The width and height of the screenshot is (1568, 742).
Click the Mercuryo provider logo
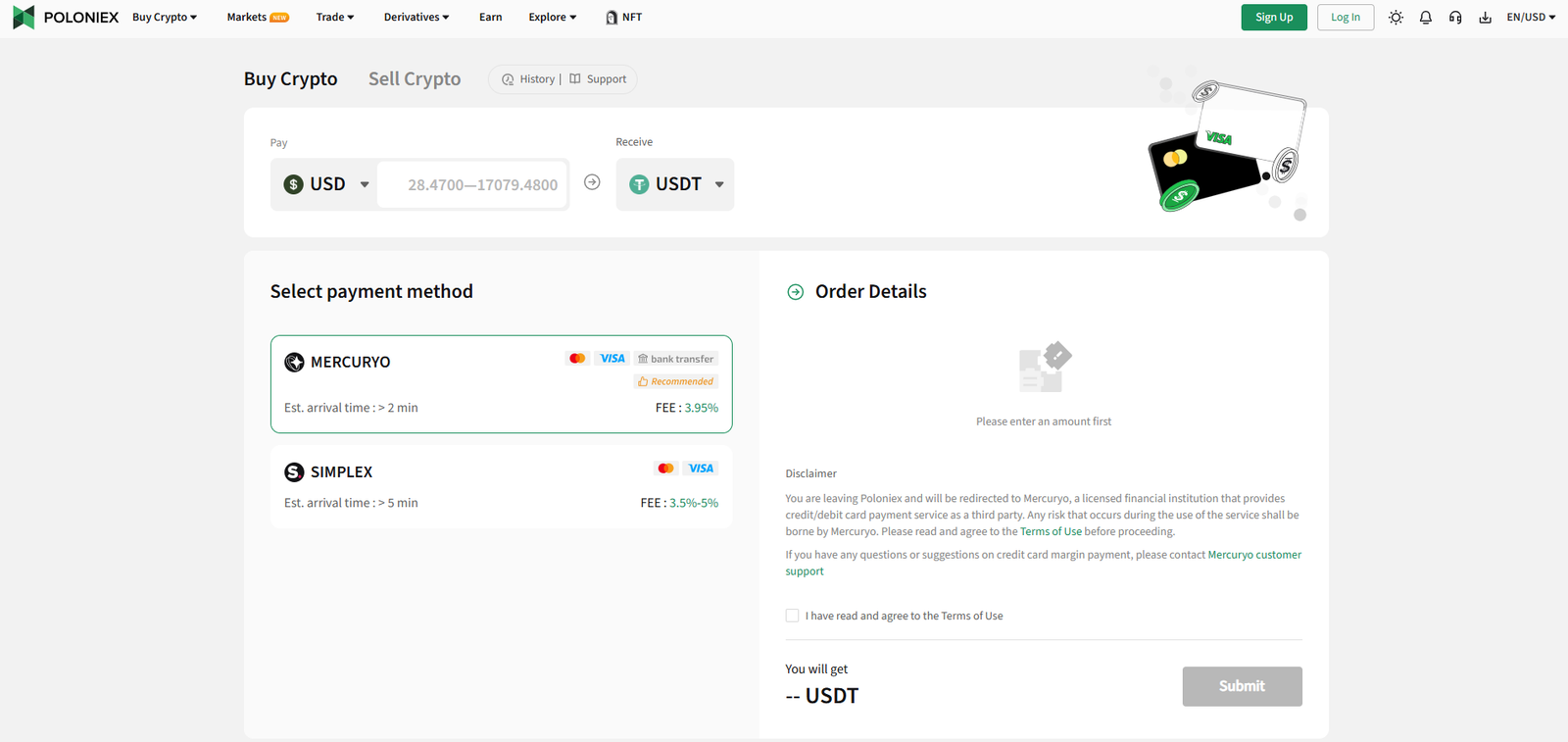294,362
